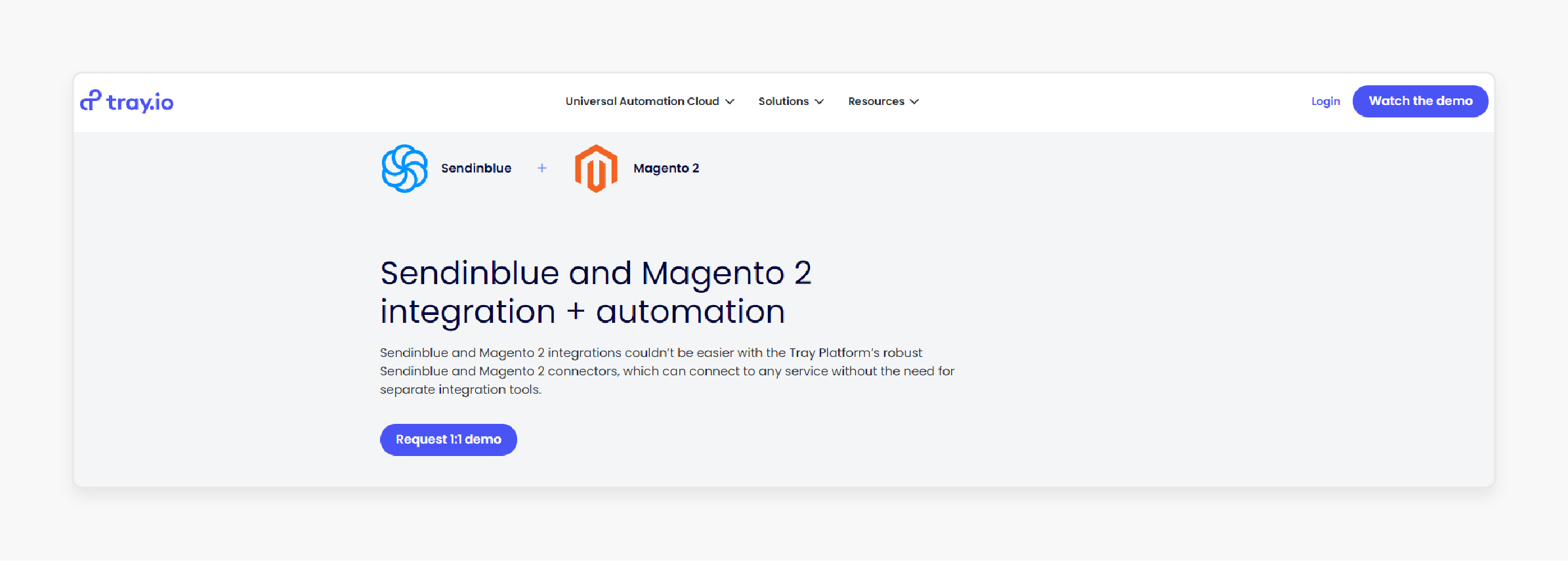Open the Resources menu

coord(883,101)
